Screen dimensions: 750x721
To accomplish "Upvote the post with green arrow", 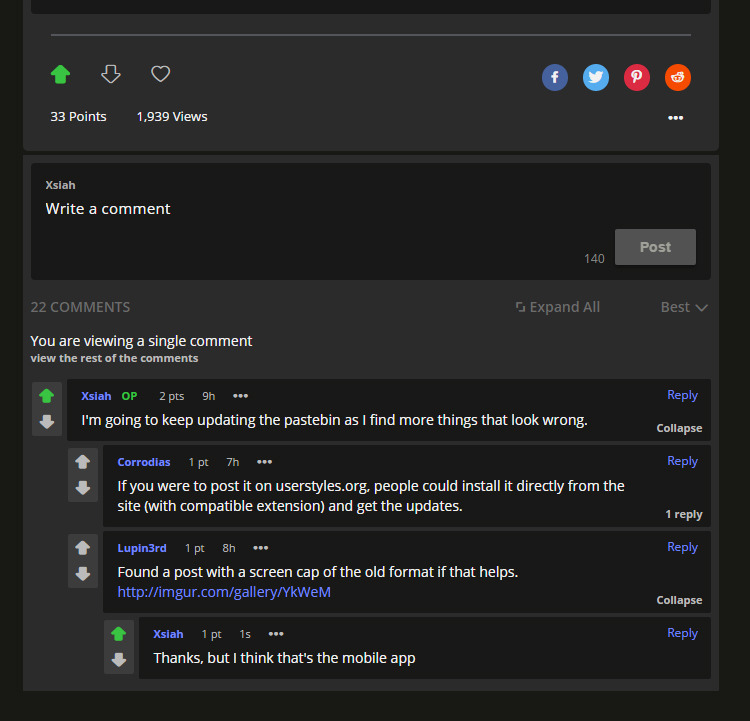I will pyautogui.click(x=60, y=74).
